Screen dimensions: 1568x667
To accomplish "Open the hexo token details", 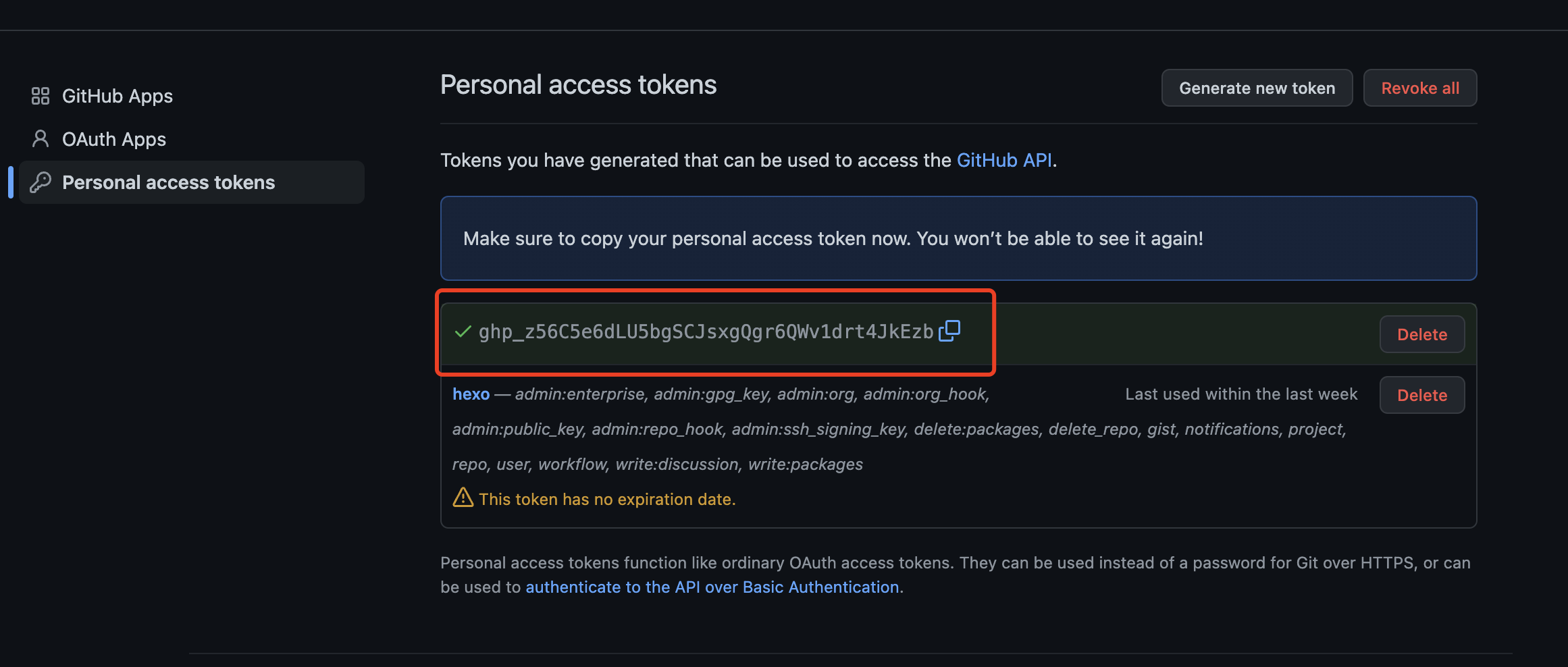I will [471, 394].
